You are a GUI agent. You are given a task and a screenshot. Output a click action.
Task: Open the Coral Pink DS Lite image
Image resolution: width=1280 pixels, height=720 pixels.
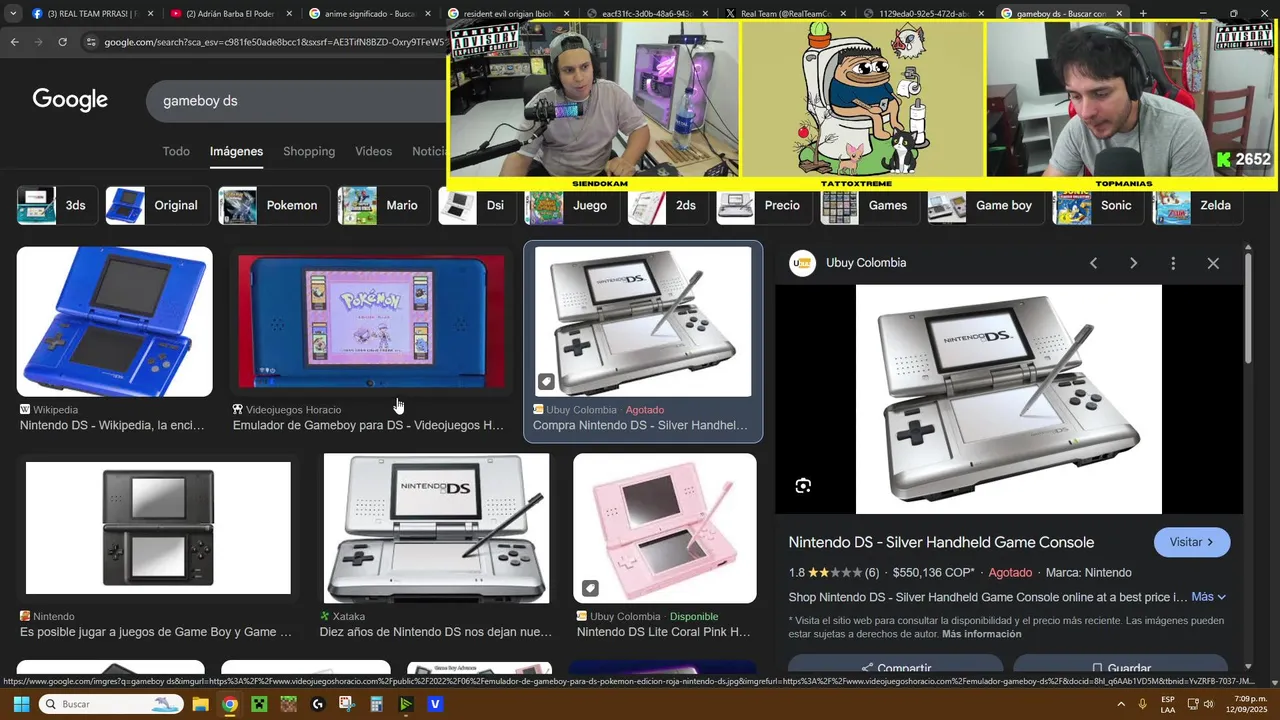coord(665,528)
